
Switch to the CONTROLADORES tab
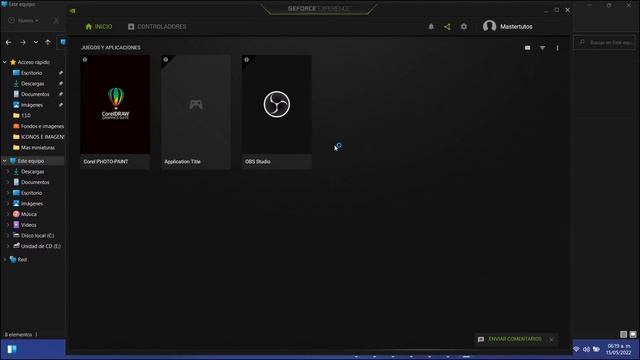click(157, 27)
